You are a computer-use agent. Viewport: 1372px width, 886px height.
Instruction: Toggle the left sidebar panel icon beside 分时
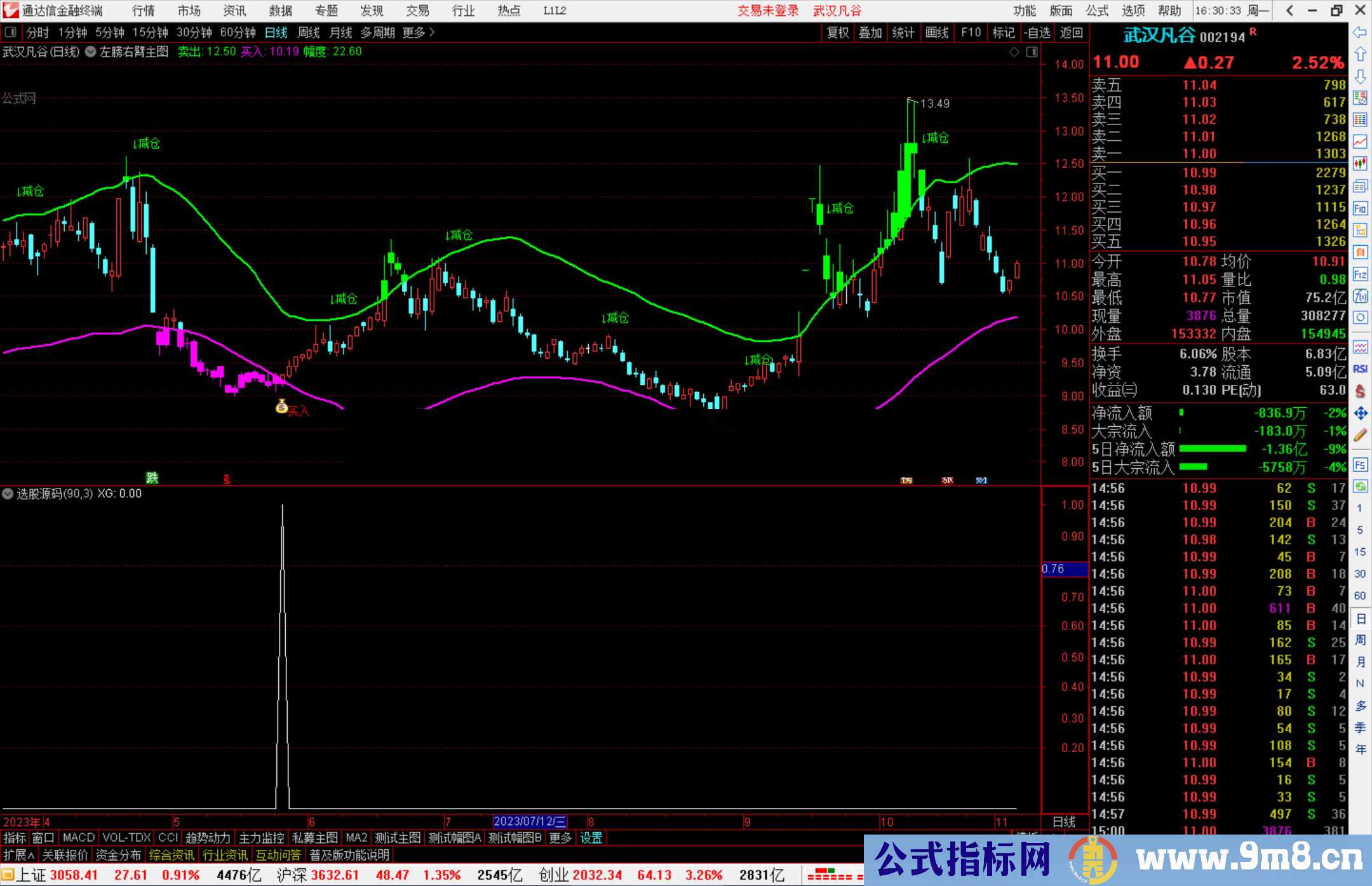pos(11,32)
